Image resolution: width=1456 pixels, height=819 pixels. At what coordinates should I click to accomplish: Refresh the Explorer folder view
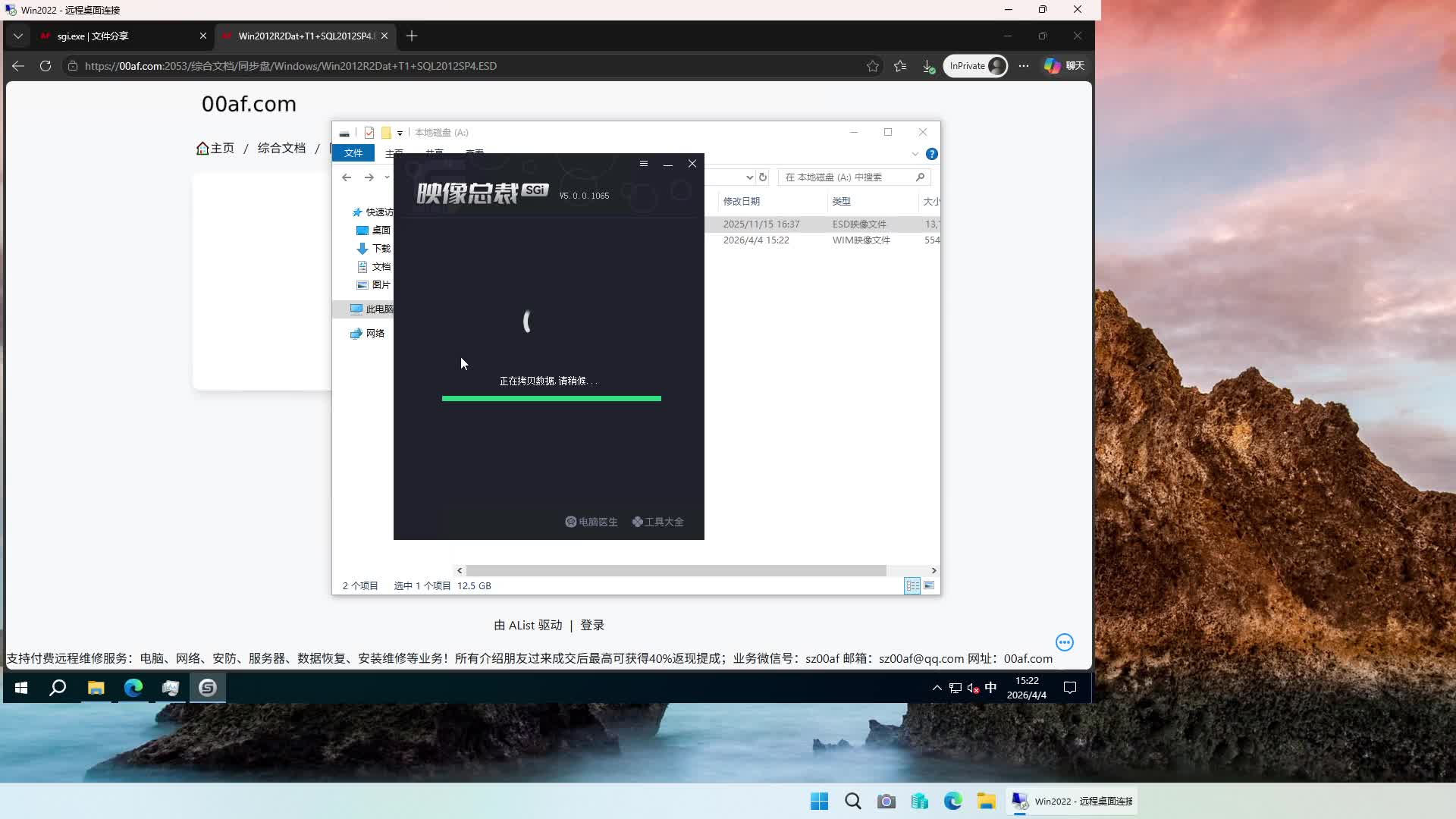tap(763, 177)
